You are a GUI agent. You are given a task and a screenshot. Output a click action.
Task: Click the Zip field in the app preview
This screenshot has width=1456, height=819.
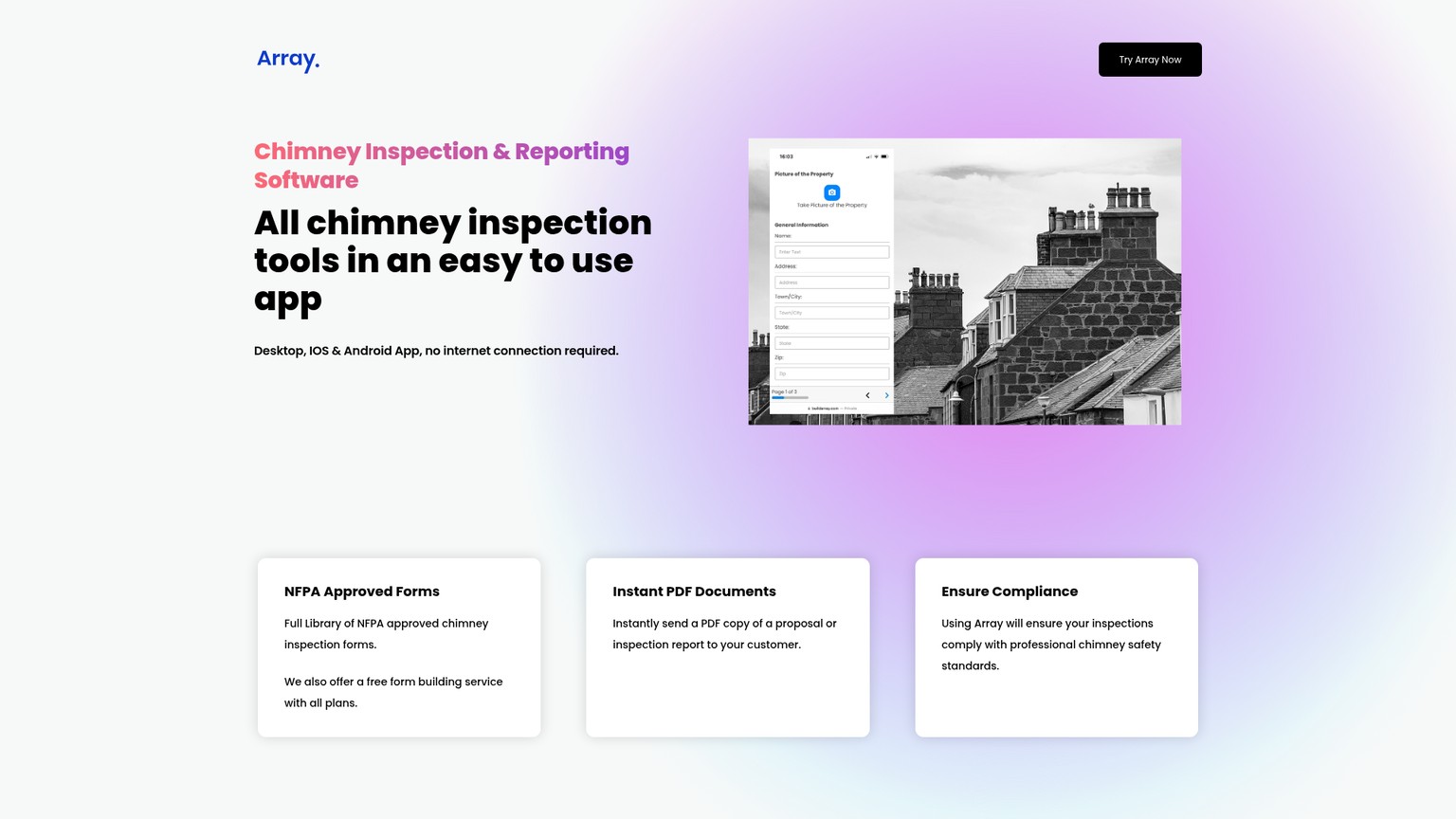[x=831, y=373]
